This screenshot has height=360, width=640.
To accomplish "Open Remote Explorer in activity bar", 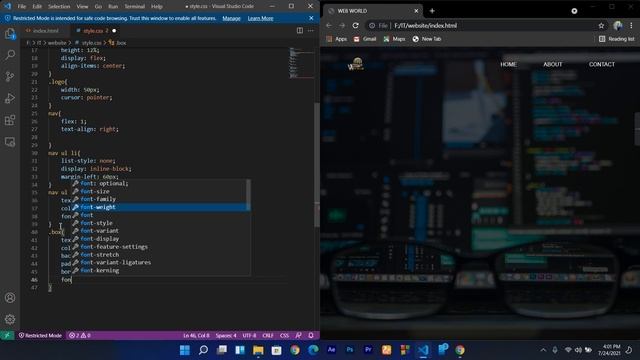I will click(x=10, y=142).
